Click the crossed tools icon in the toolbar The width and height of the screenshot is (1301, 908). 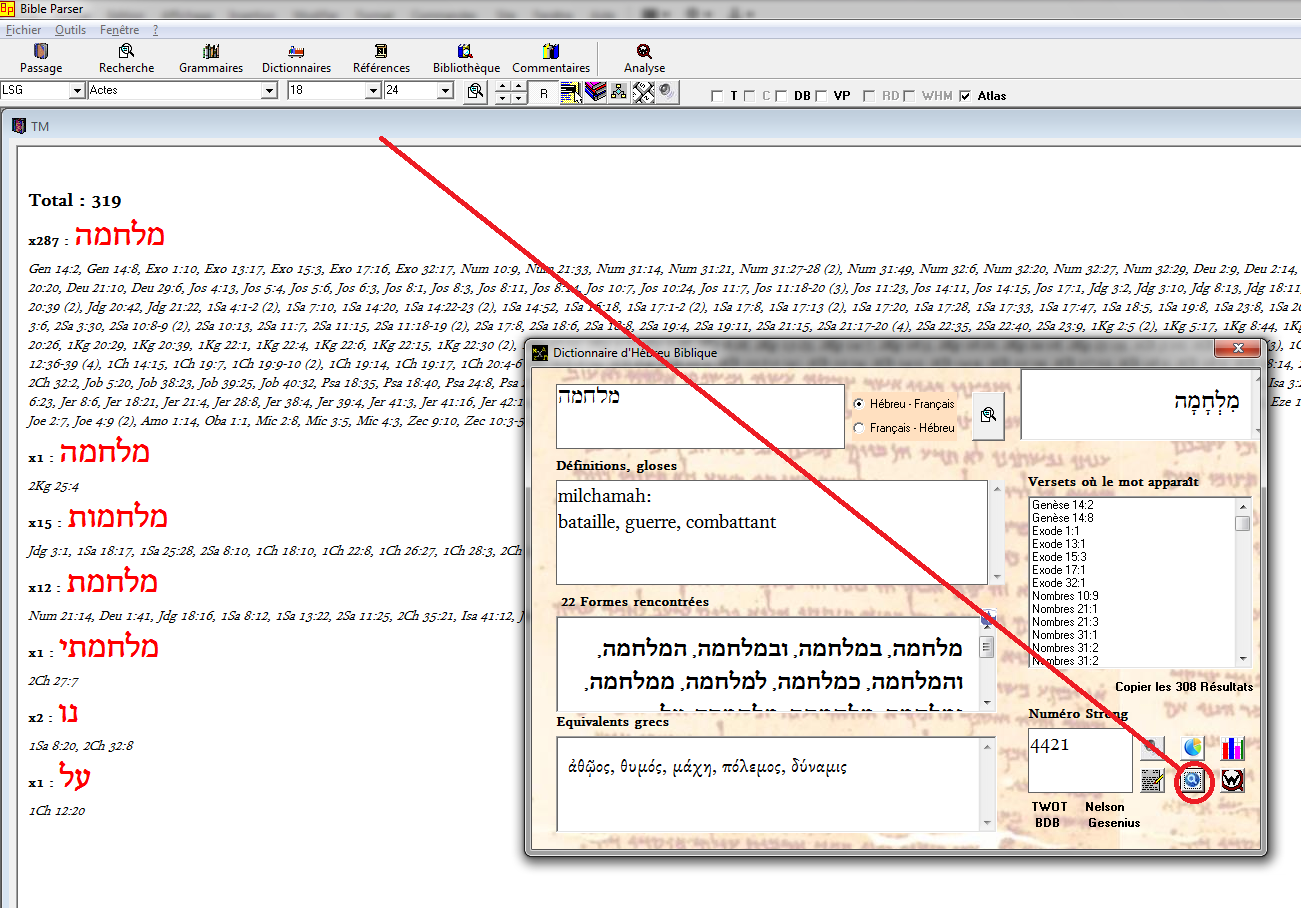[643, 92]
